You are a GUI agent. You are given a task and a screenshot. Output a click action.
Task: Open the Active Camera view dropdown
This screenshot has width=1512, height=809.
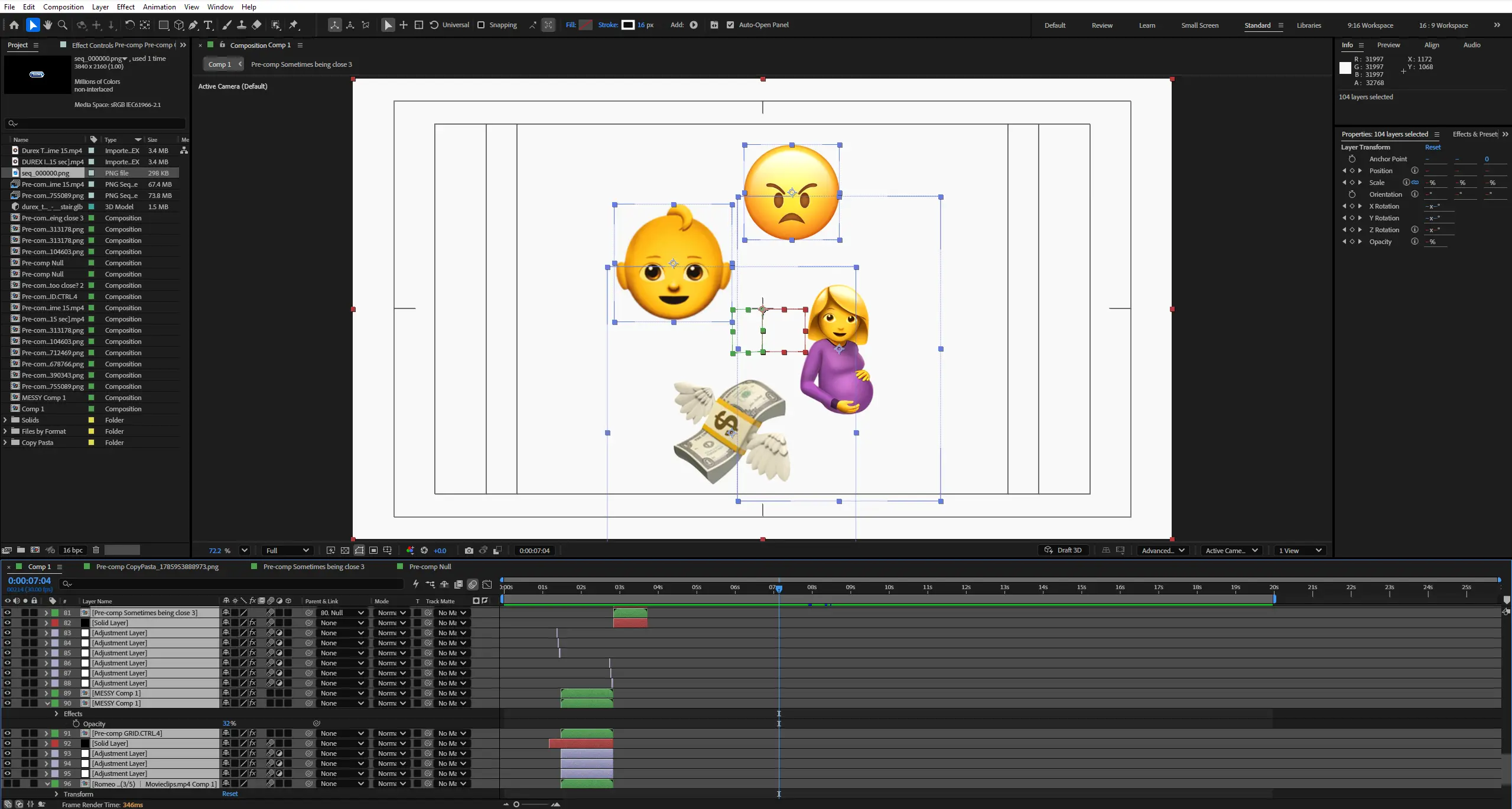pyautogui.click(x=1231, y=550)
